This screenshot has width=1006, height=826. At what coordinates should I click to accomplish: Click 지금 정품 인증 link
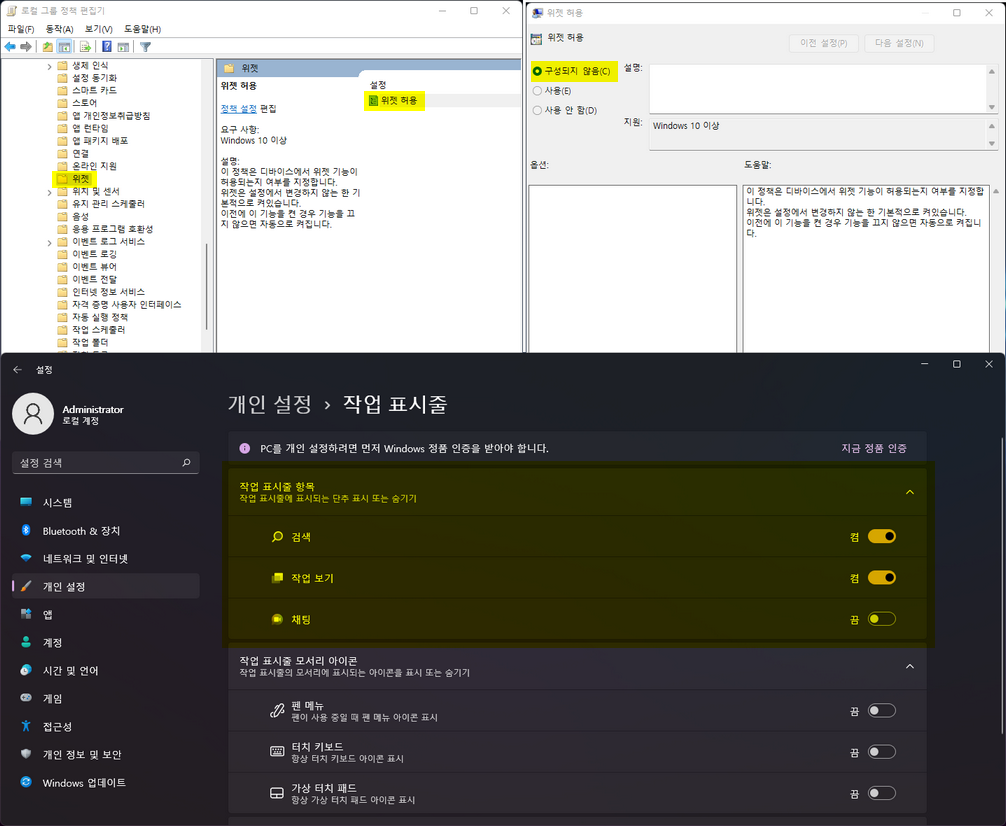click(874, 448)
